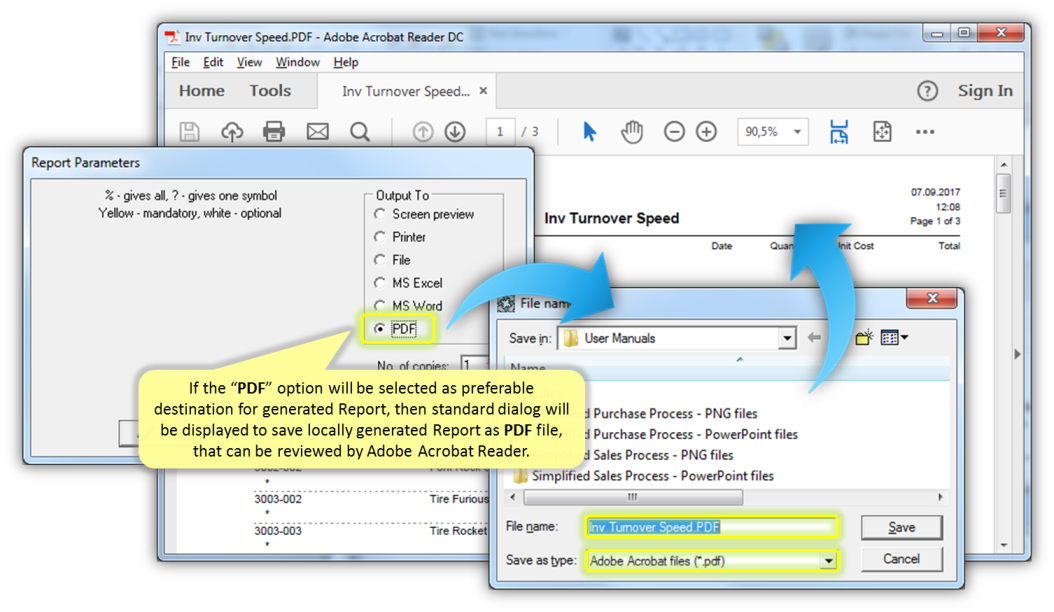Switch to the Home tab
Image resolution: width=1054 pixels, height=612 pixels.
coord(202,91)
